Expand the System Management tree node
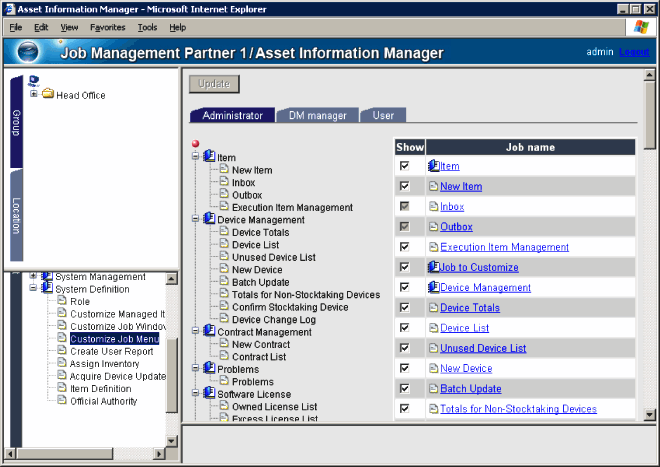Image resolution: width=660 pixels, height=467 pixels. 34,277
